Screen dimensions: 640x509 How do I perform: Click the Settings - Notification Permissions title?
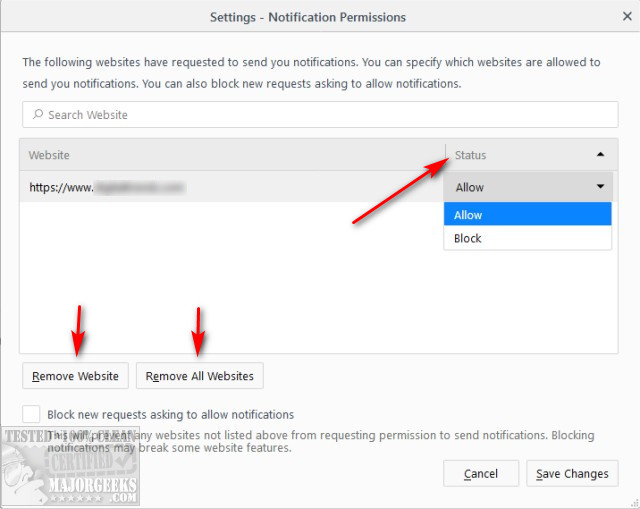coord(308,17)
